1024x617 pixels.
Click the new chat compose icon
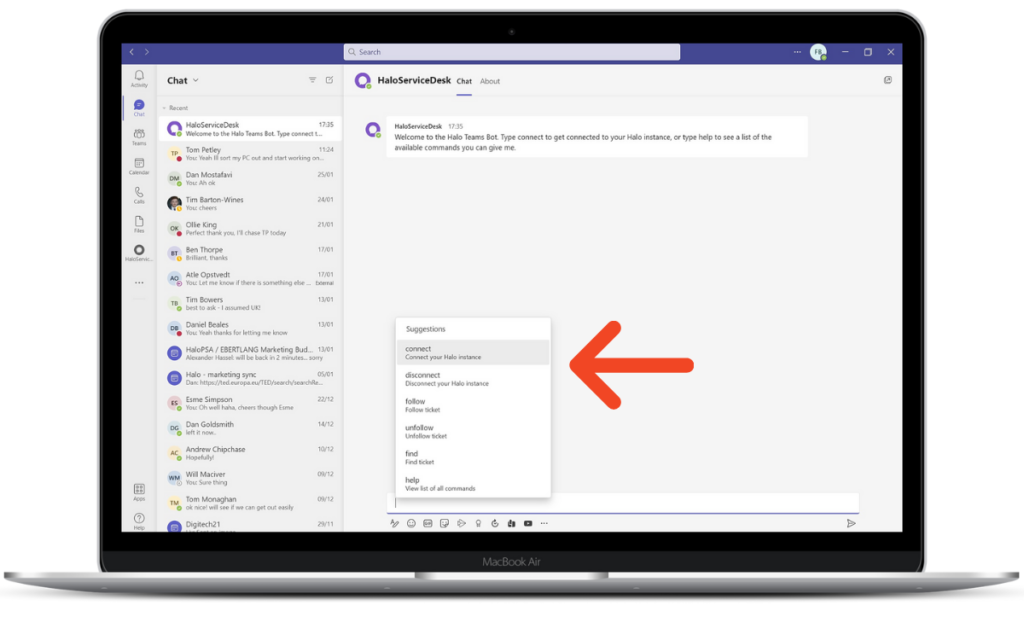click(x=330, y=80)
